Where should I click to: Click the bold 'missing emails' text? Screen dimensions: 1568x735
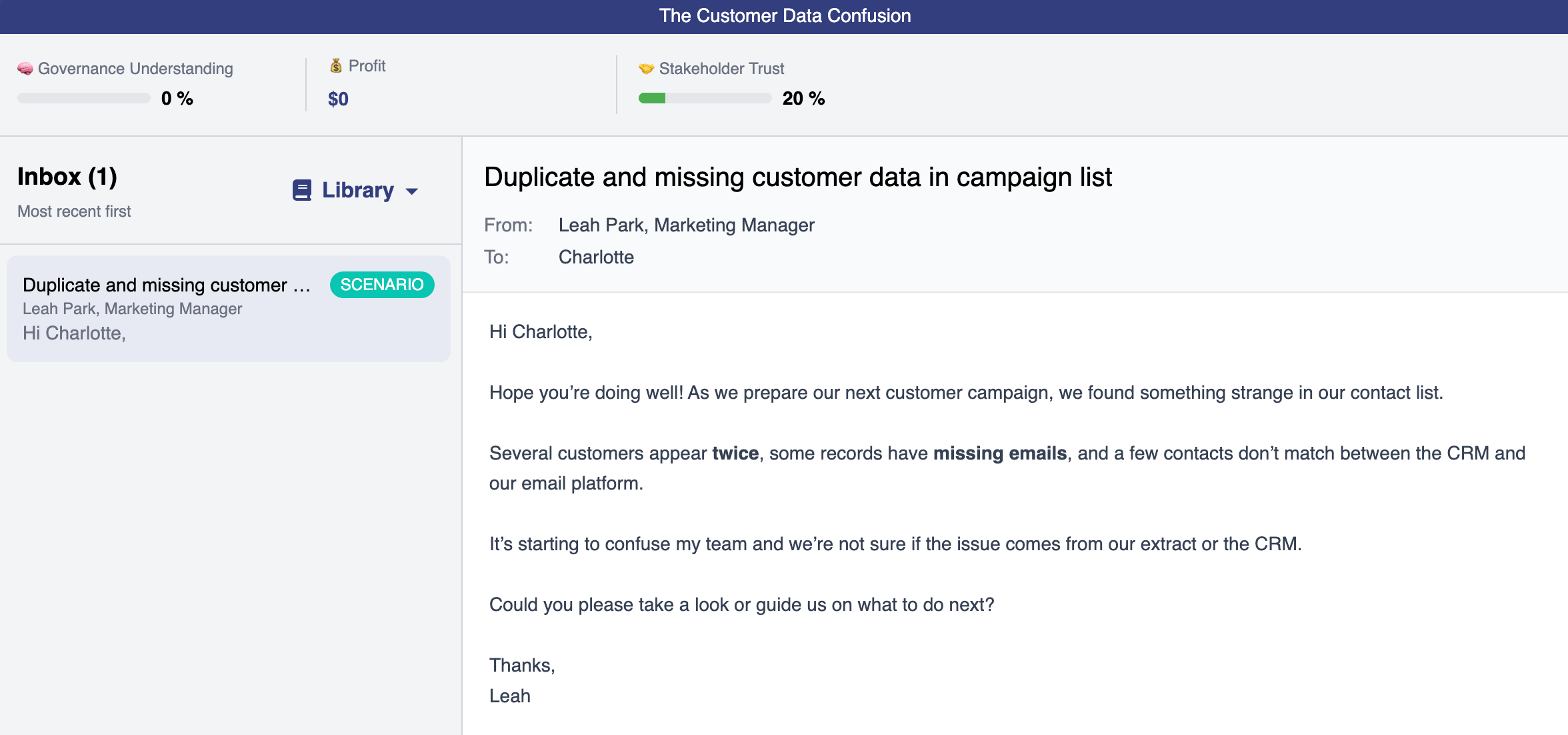click(x=1000, y=454)
